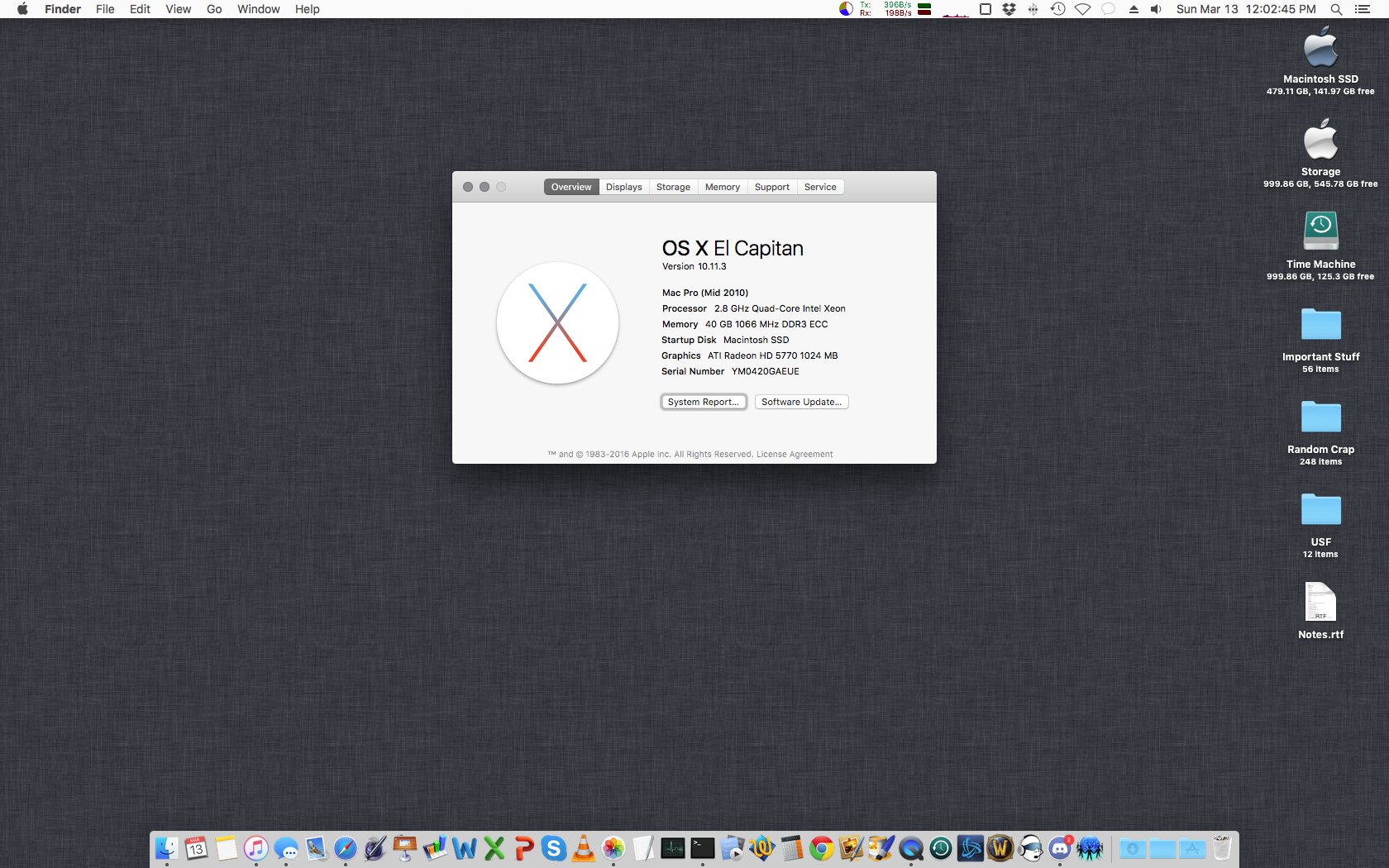The height and width of the screenshot is (868, 1389).
Task: Launch iTunes from the Dock
Action: 256,848
